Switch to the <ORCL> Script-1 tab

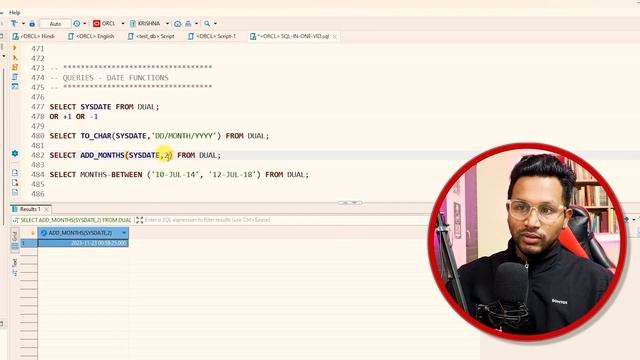pos(212,36)
